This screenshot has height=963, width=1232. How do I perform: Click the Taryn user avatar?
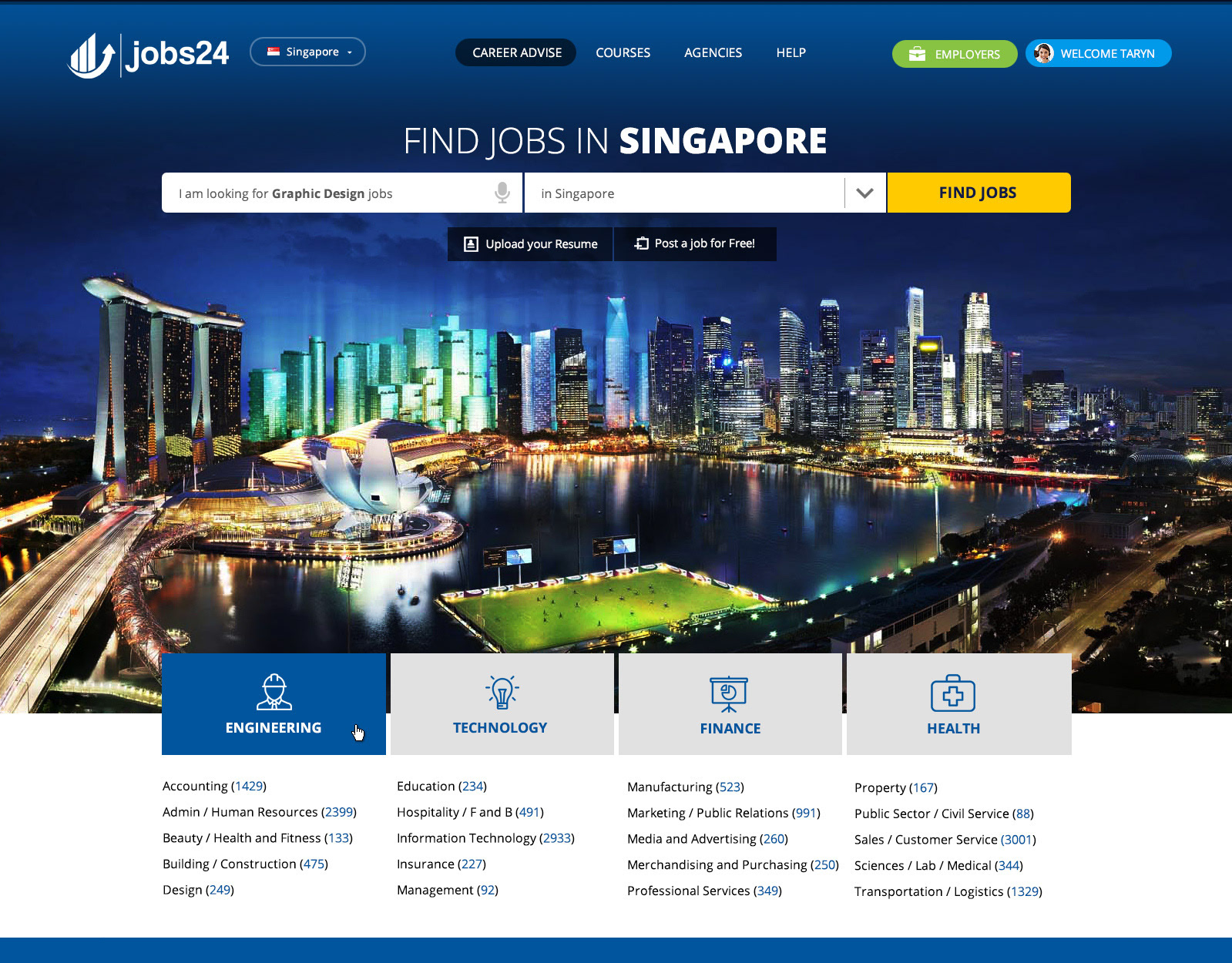(1043, 53)
